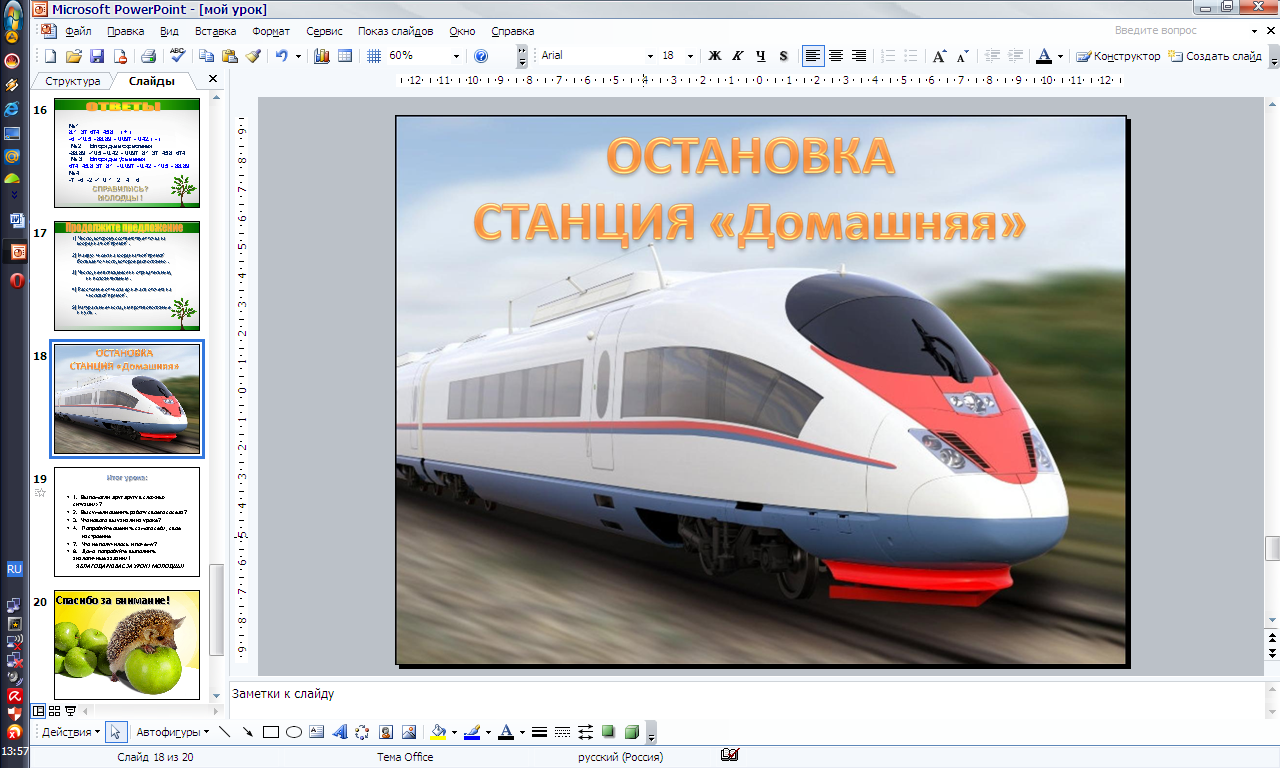1280x768 pixels.
Task: Open the Формат menu
Action: [x=272, y=31]
